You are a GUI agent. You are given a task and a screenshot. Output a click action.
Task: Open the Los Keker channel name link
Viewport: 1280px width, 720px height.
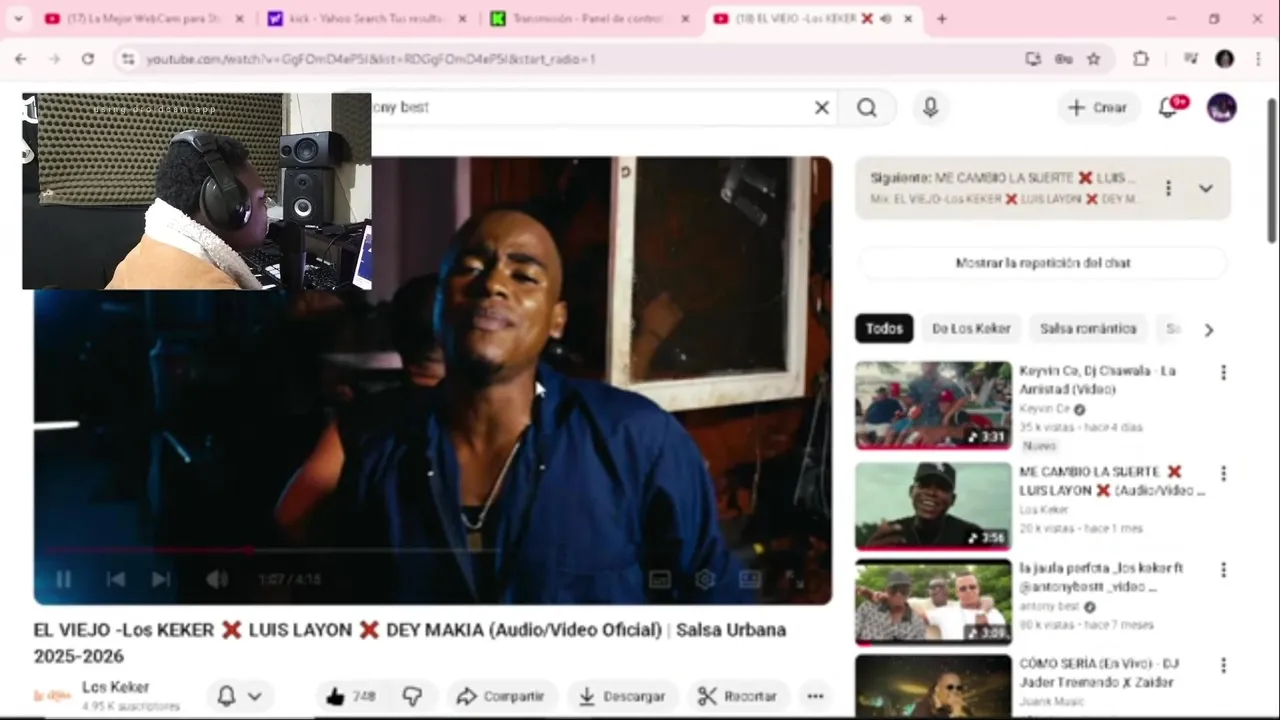click(115, 687)
